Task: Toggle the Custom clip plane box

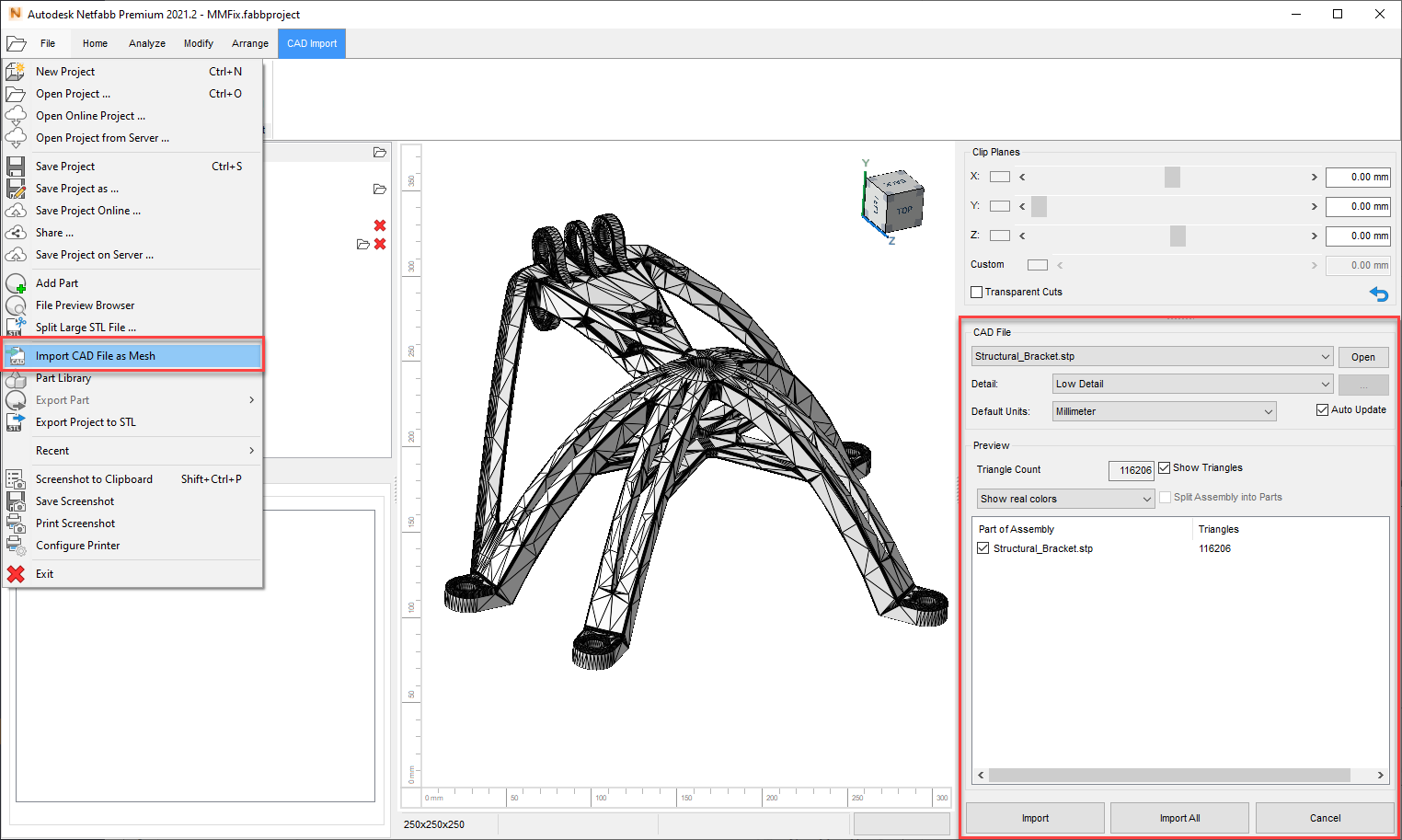Action: tap(1038, 265)
